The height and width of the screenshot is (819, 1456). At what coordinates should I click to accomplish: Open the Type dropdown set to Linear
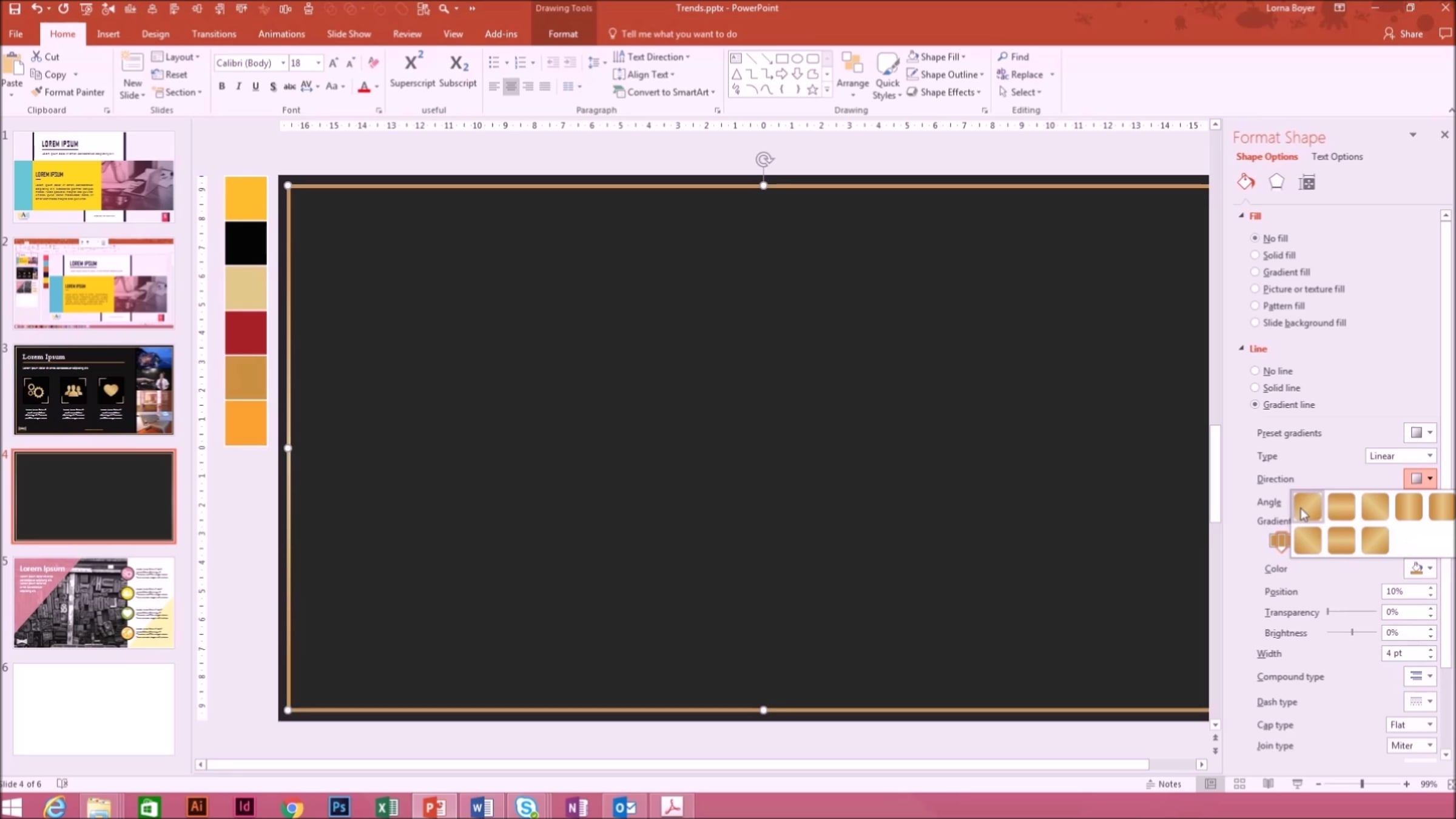pyautogui.click(x=1400, y=456)
